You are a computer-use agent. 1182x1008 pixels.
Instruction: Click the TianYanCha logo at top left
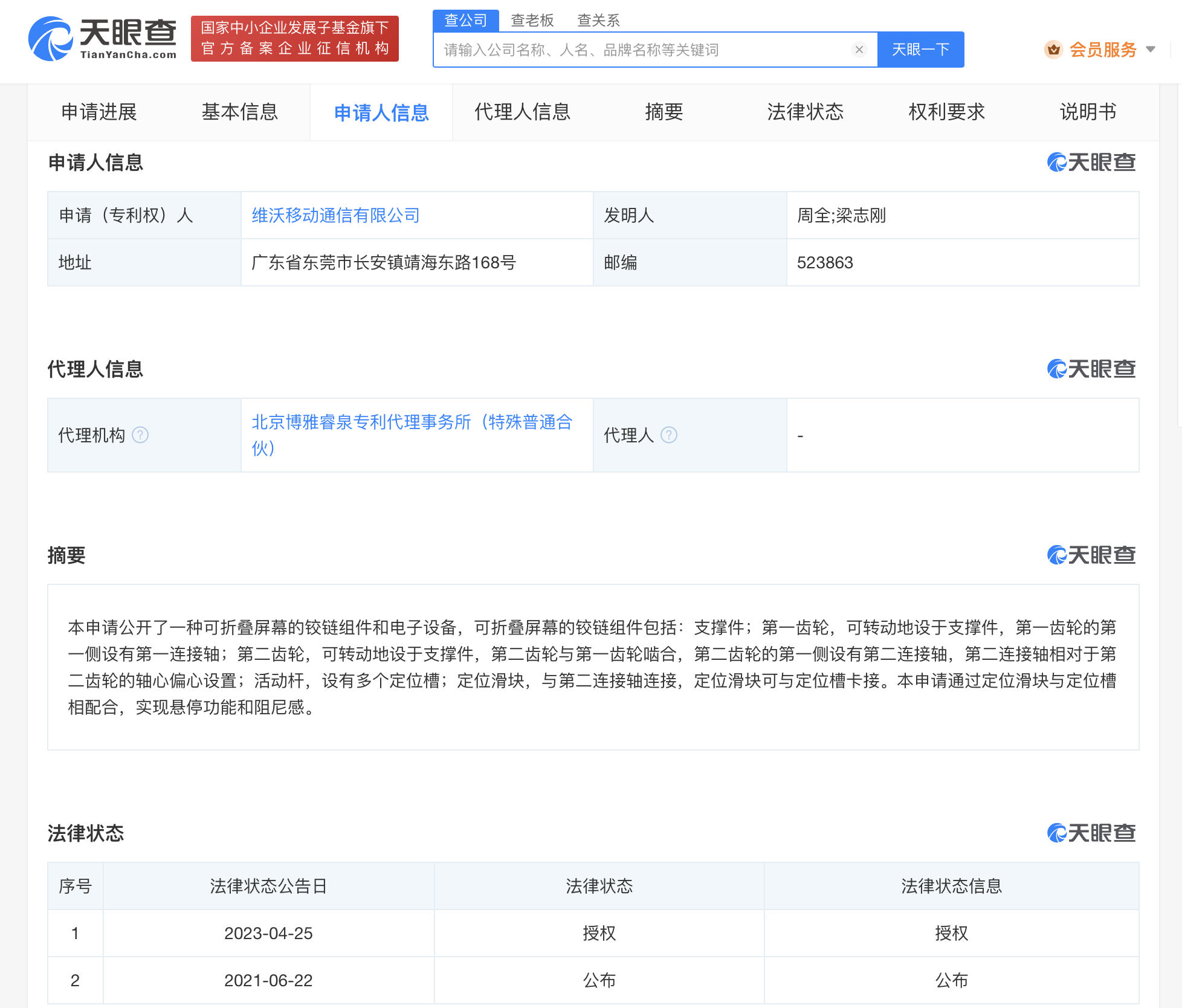(103, 39)
